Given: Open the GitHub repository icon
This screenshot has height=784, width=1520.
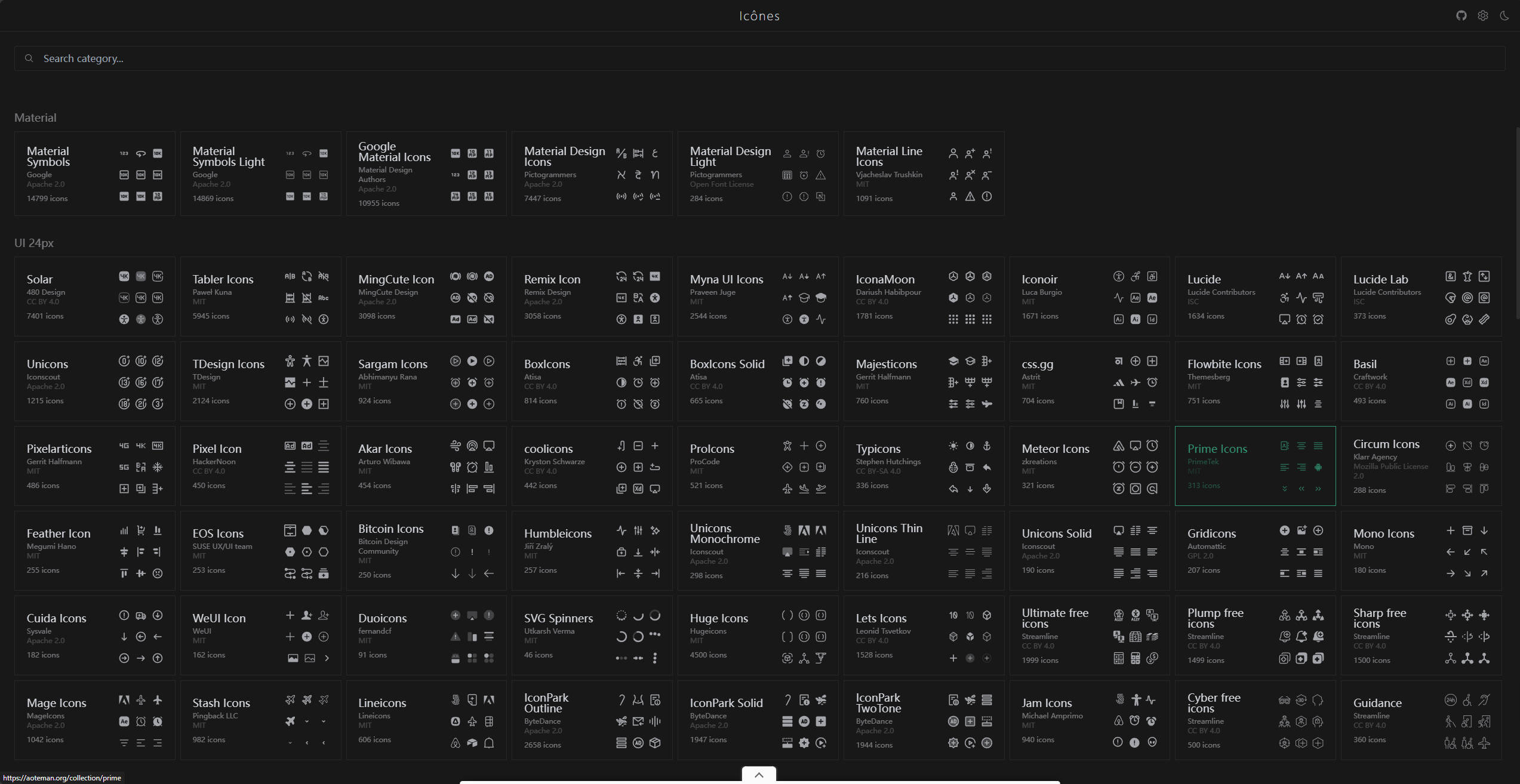Looking at the screenshot, I should (1461, 16).
